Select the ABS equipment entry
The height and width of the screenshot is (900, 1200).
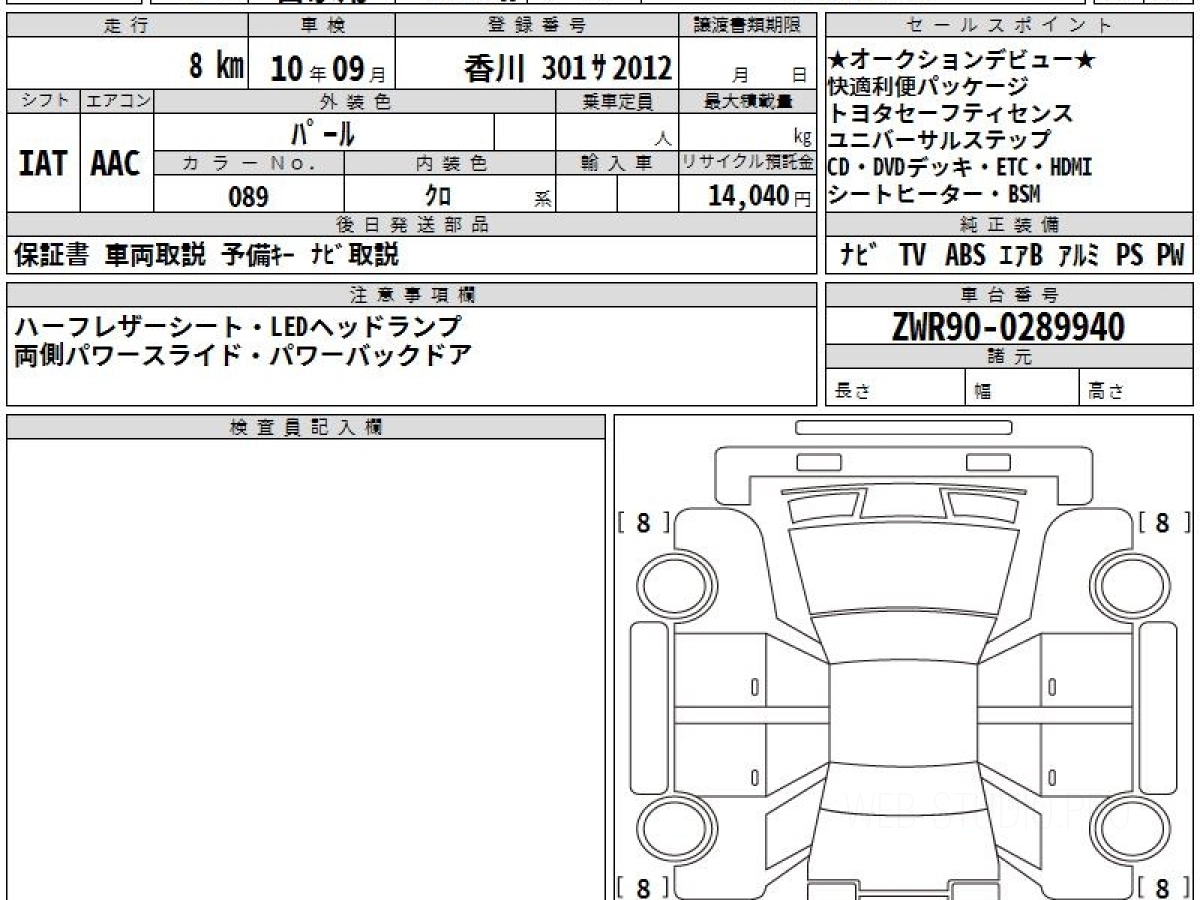coord(965,256)
